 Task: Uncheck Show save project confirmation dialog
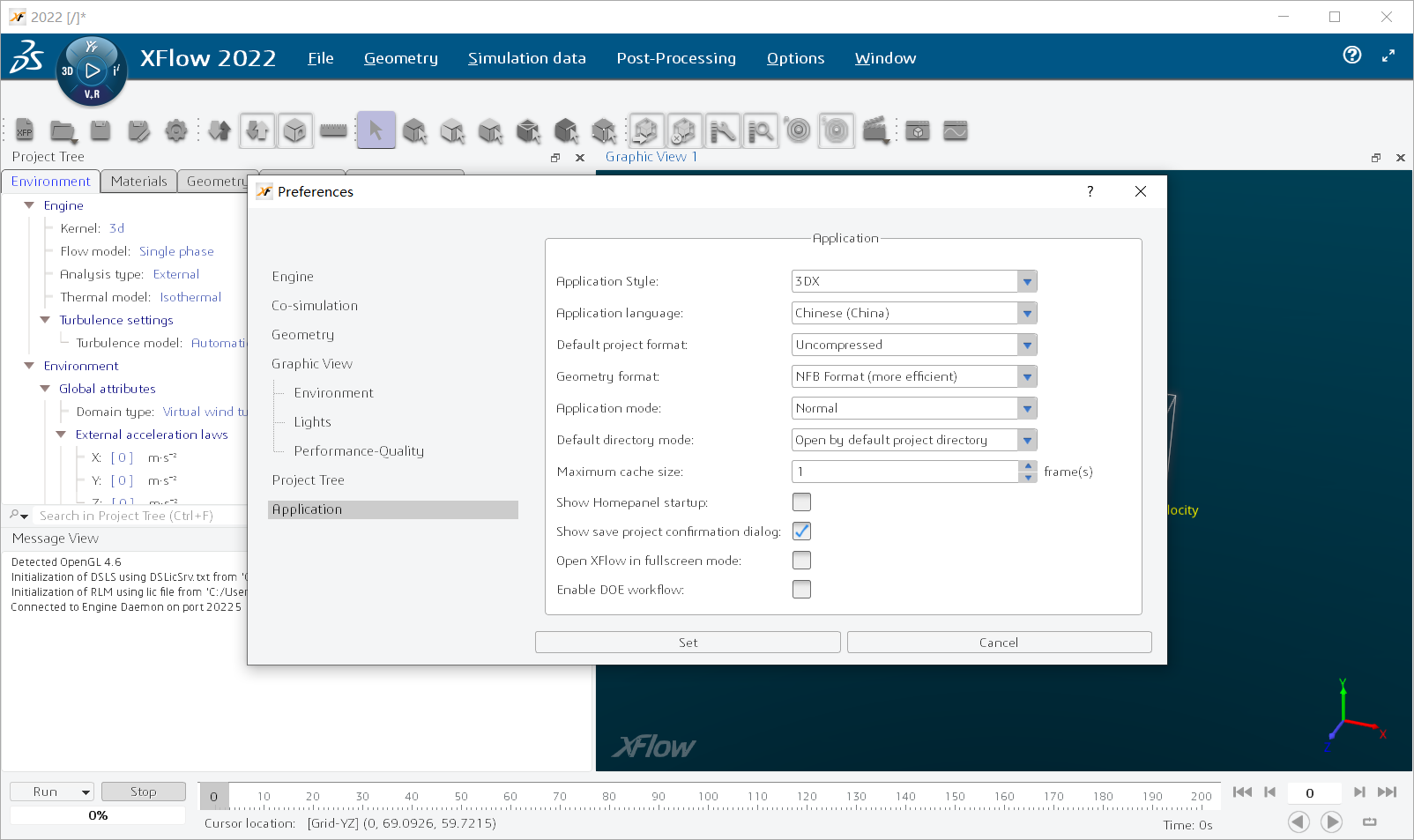click(801, 532)
